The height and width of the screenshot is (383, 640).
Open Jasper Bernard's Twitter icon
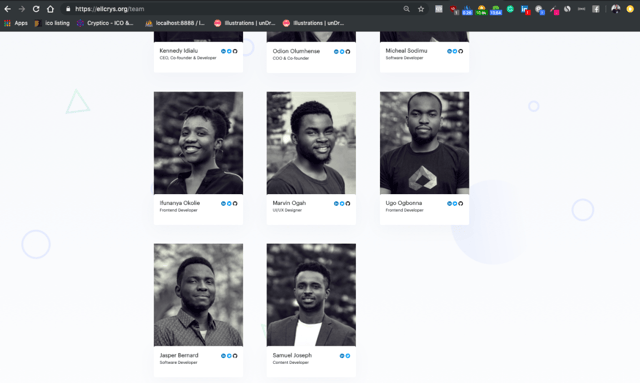(229, 356)
